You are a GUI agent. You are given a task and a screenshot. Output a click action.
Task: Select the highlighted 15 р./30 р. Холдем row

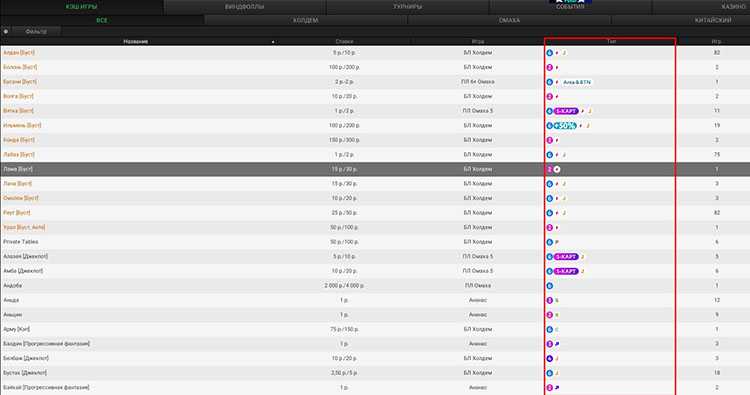click(x=375, y=169)
